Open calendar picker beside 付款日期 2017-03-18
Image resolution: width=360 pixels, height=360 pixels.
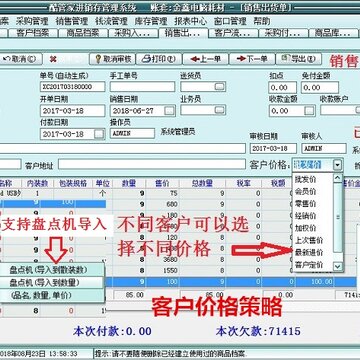[x=99, y=134]
